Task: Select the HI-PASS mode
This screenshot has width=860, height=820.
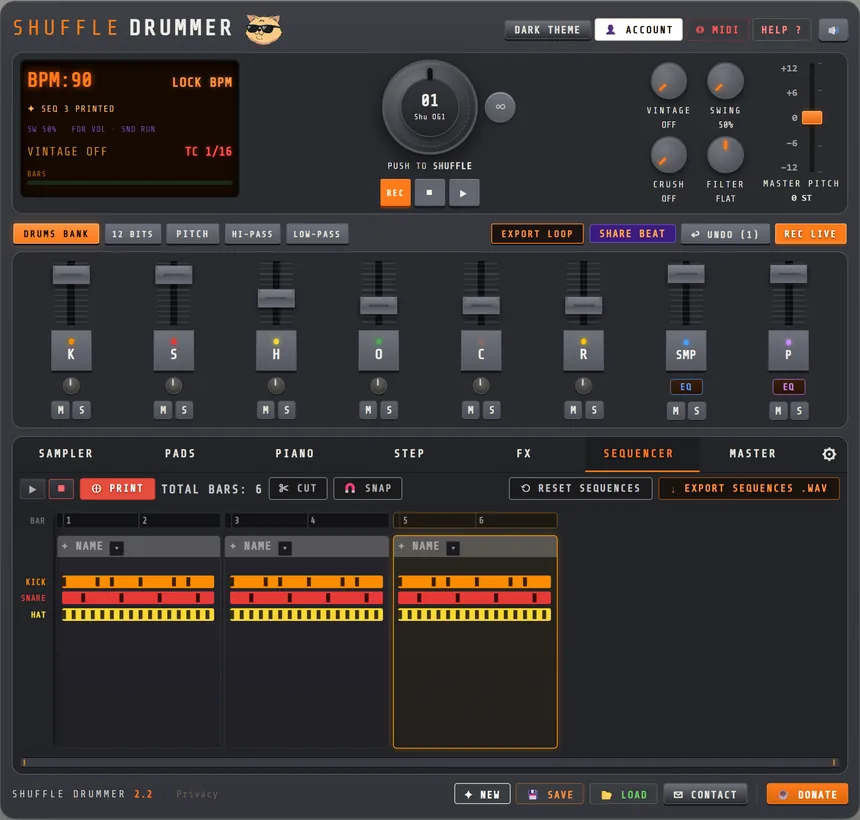Action: [x=252, y=234]
